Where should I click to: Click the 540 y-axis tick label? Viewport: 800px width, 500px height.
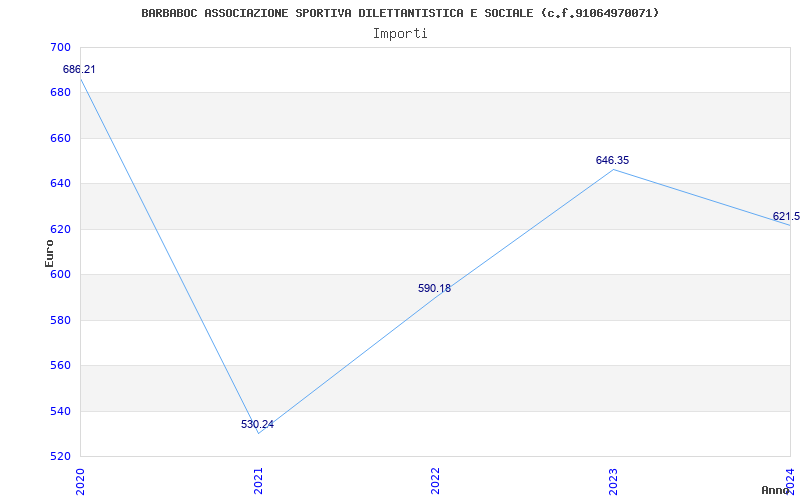tap(61, 411)
